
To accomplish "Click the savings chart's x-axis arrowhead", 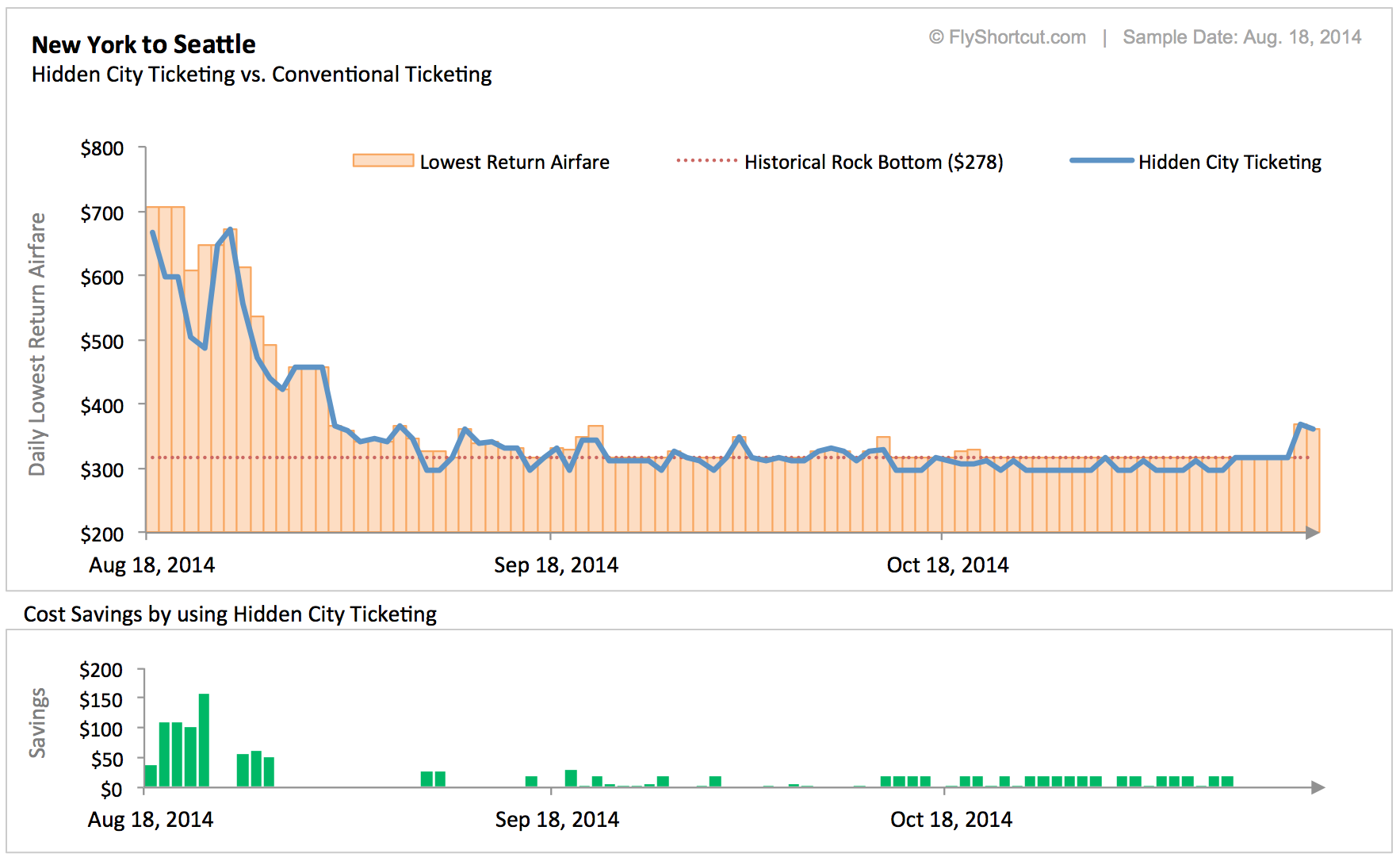I will point(1318,787).
